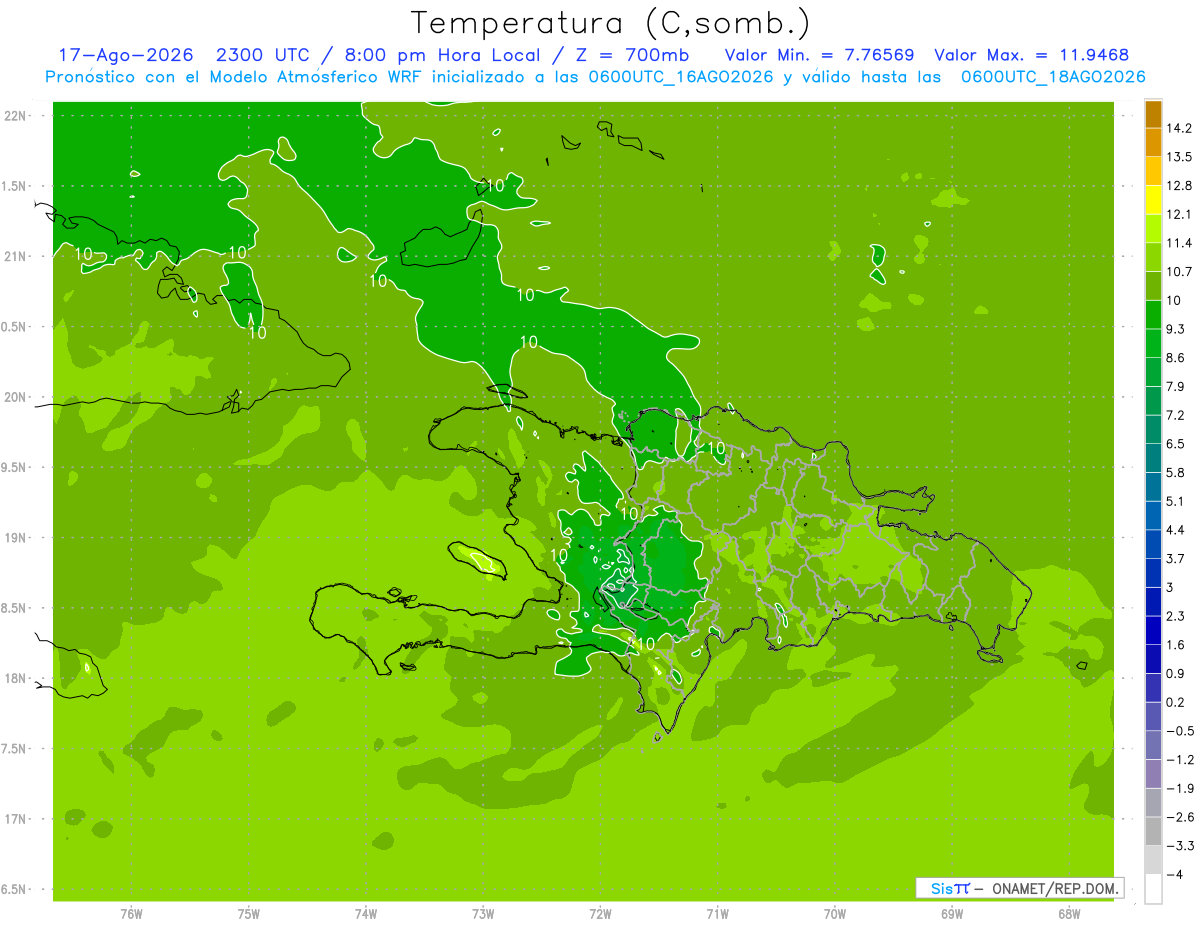Viewport: 1200px width, 927px height.
Task: Click the '75W' longitude axis label
Action: pyautogui.click(x=249, y=913)
